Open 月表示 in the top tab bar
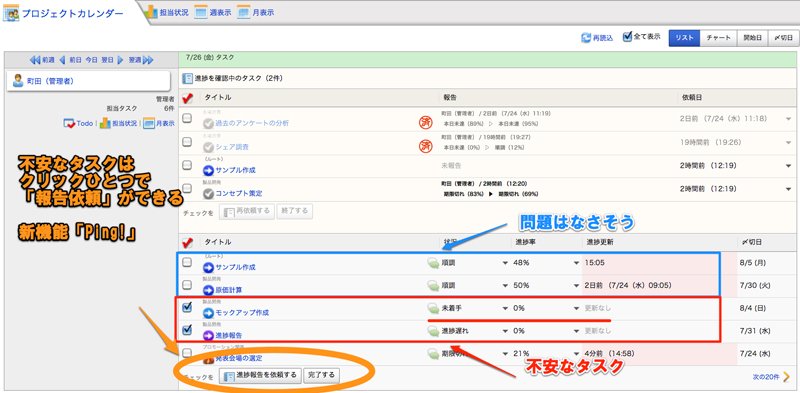Screen dimensions: 800x393 256,12
